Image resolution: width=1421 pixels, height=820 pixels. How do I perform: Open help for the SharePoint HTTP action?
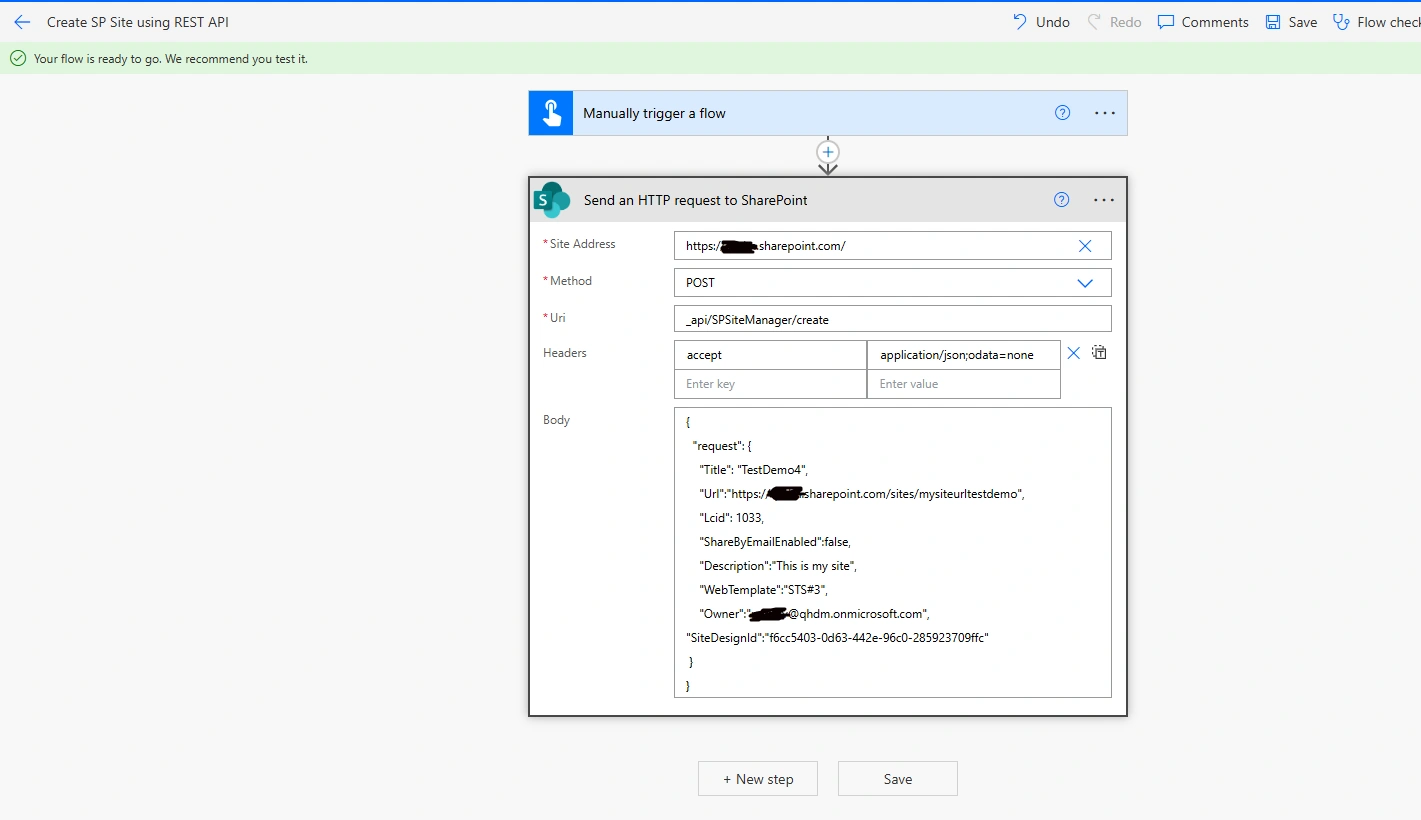click(x=1062, y=200)
